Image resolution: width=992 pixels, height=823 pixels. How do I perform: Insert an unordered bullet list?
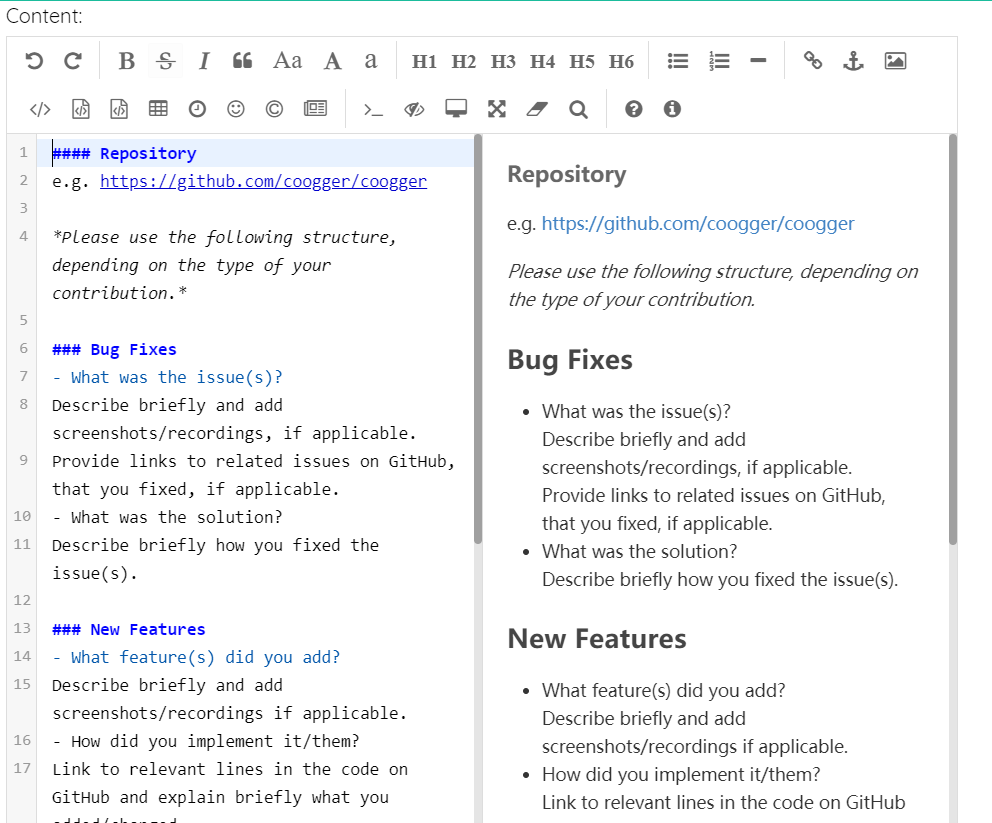[678, 61]
